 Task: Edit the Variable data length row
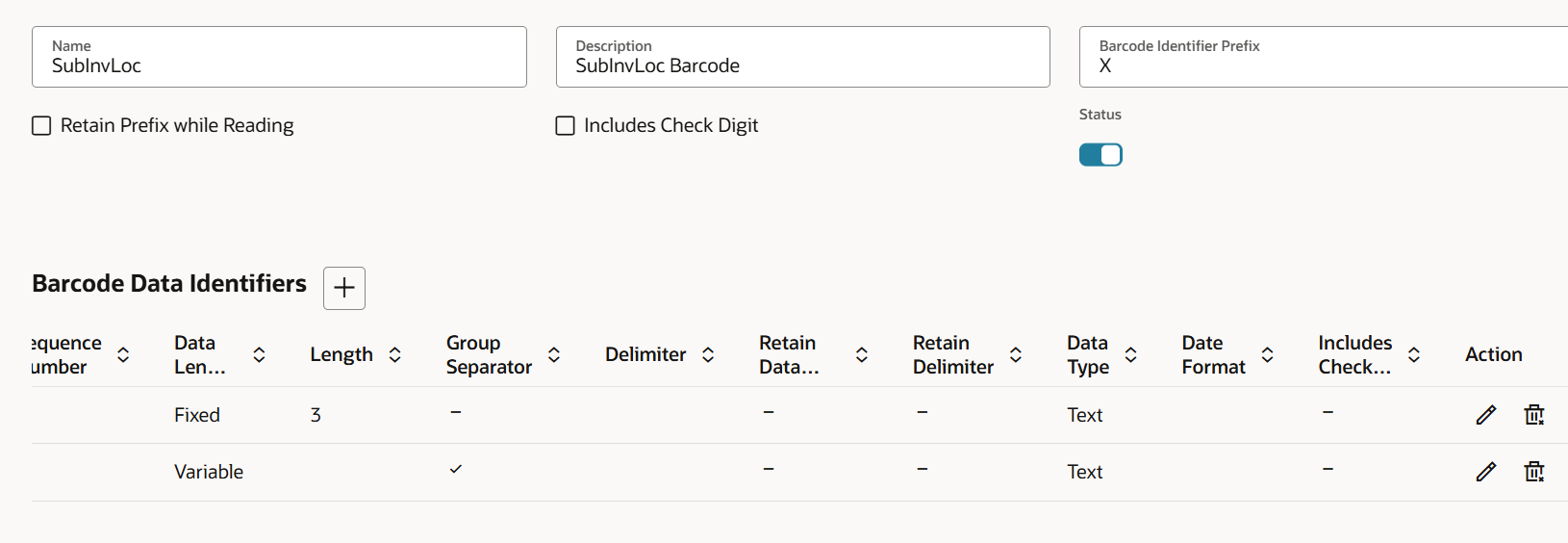pos(1486,472)
